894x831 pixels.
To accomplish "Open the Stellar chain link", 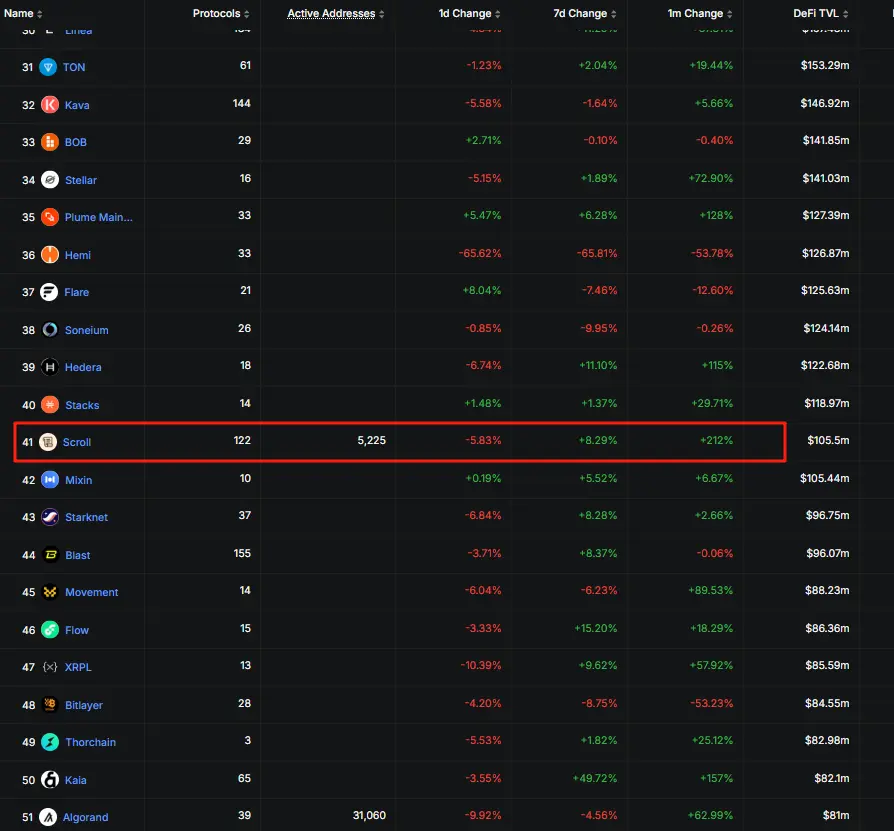I will [81, 180].
